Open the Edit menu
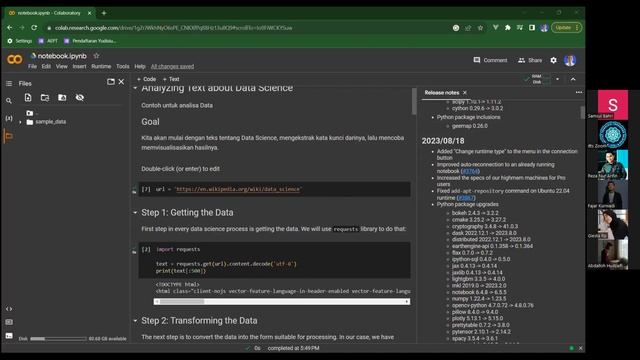The height and width of the screenshot is (360, 640). point(46,66)
